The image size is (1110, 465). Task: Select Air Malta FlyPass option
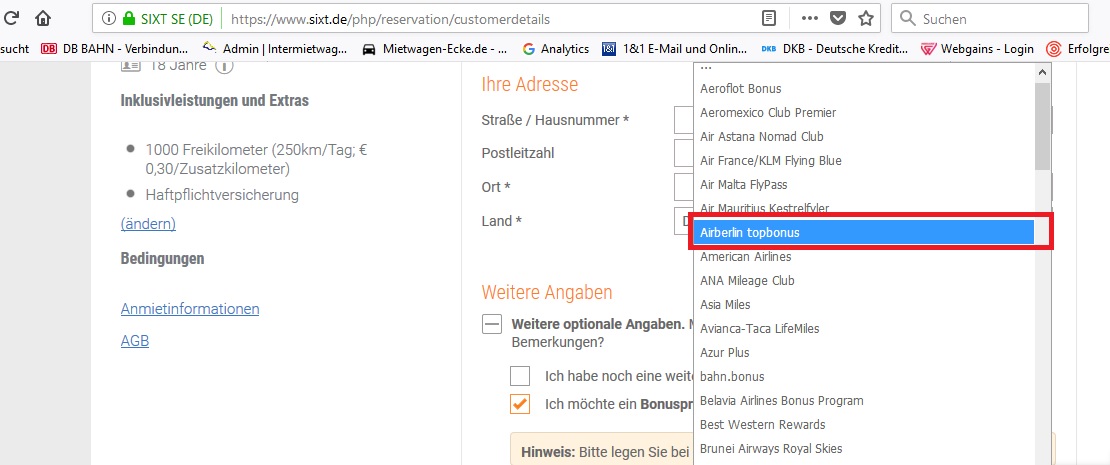863,185
